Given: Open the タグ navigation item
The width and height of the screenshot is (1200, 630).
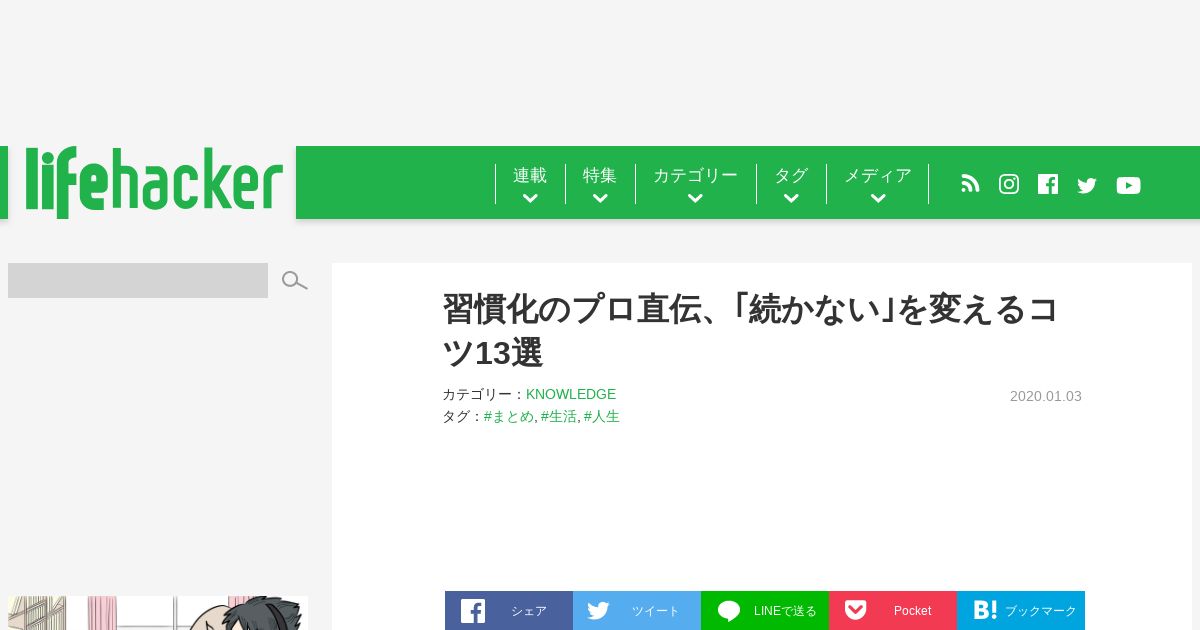Looking at the screenshot, I should (791, 175).
